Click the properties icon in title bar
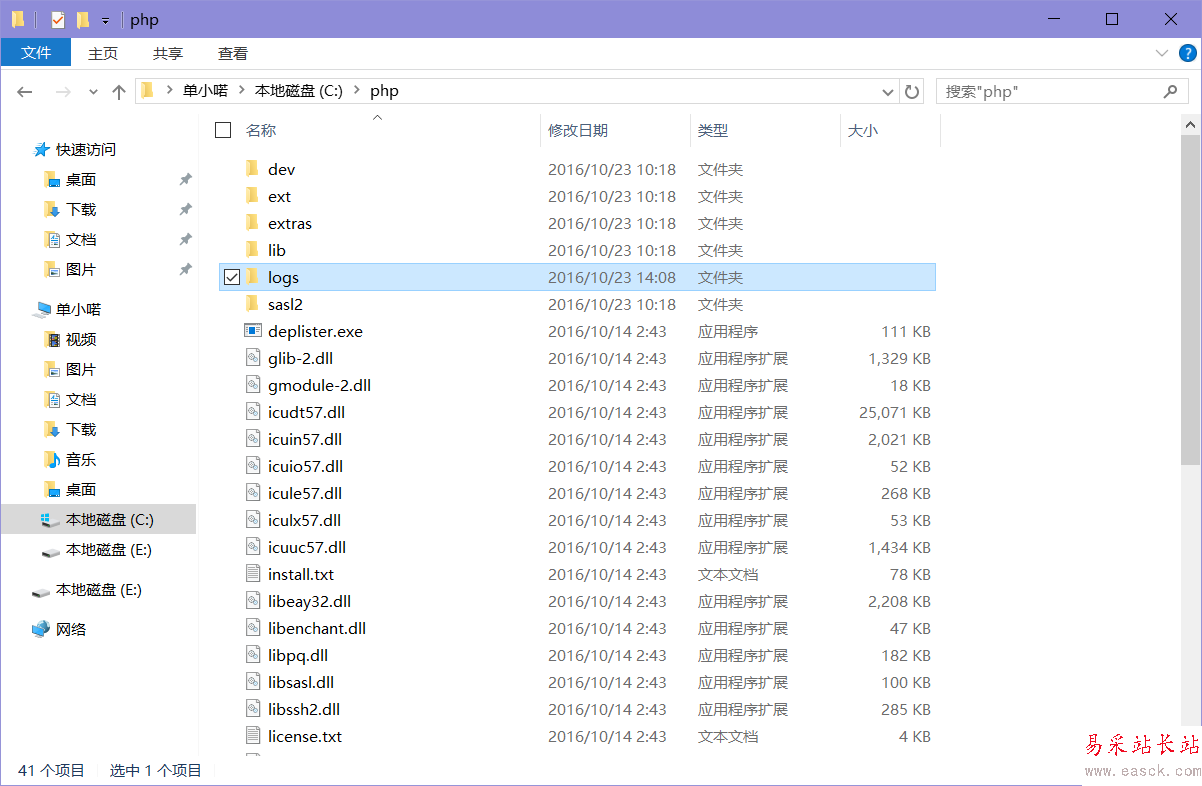The image size is (1202, 786). click(x=58, y=19)
